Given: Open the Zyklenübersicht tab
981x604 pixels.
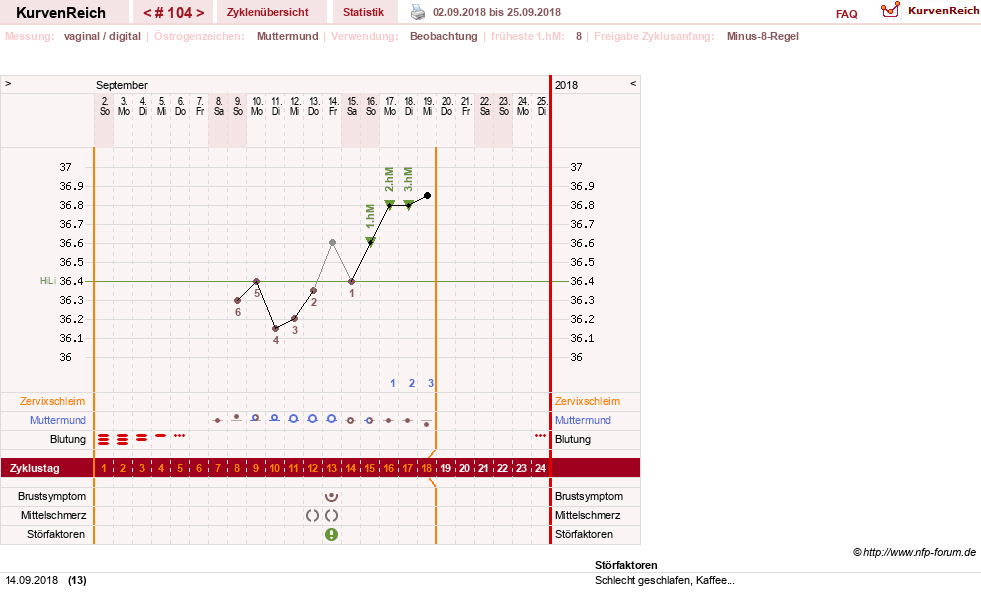Looking at the screenshot, I should point(268,12).
